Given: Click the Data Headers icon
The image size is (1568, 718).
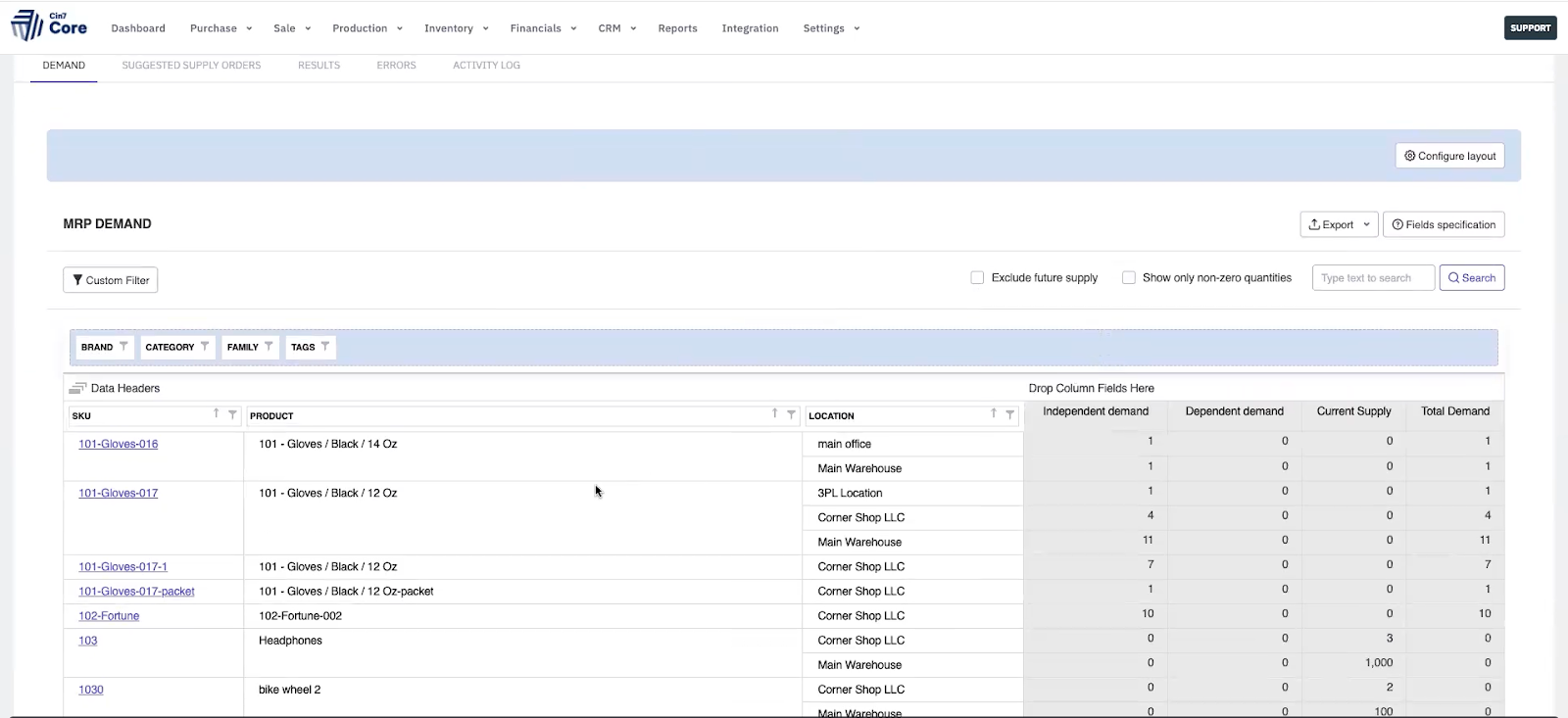Looking at the screenshot, I should (77, 389).
